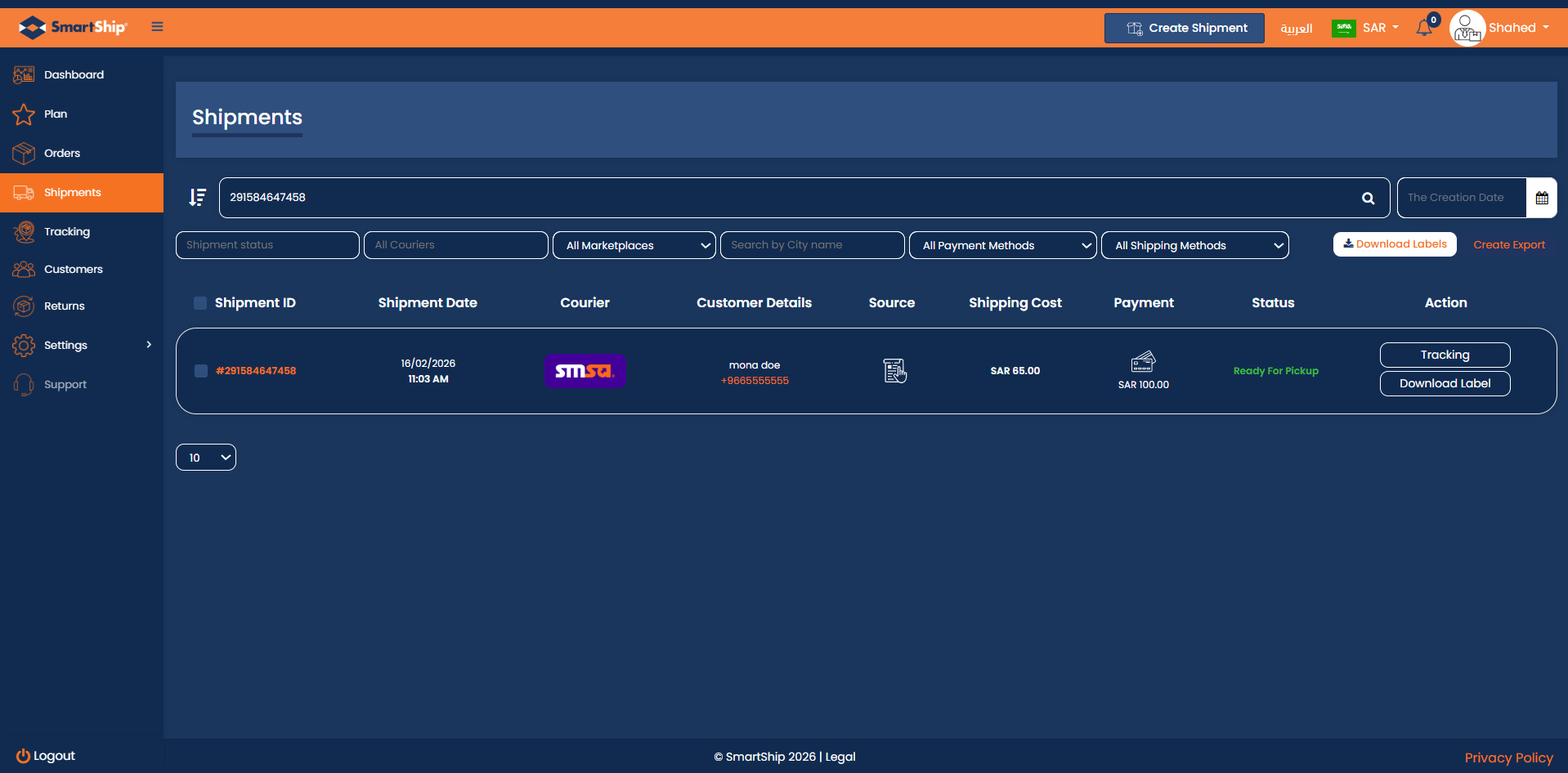Switch language to Arabic
Viewport: 1568px width, 773px height.
point(1296,28)
